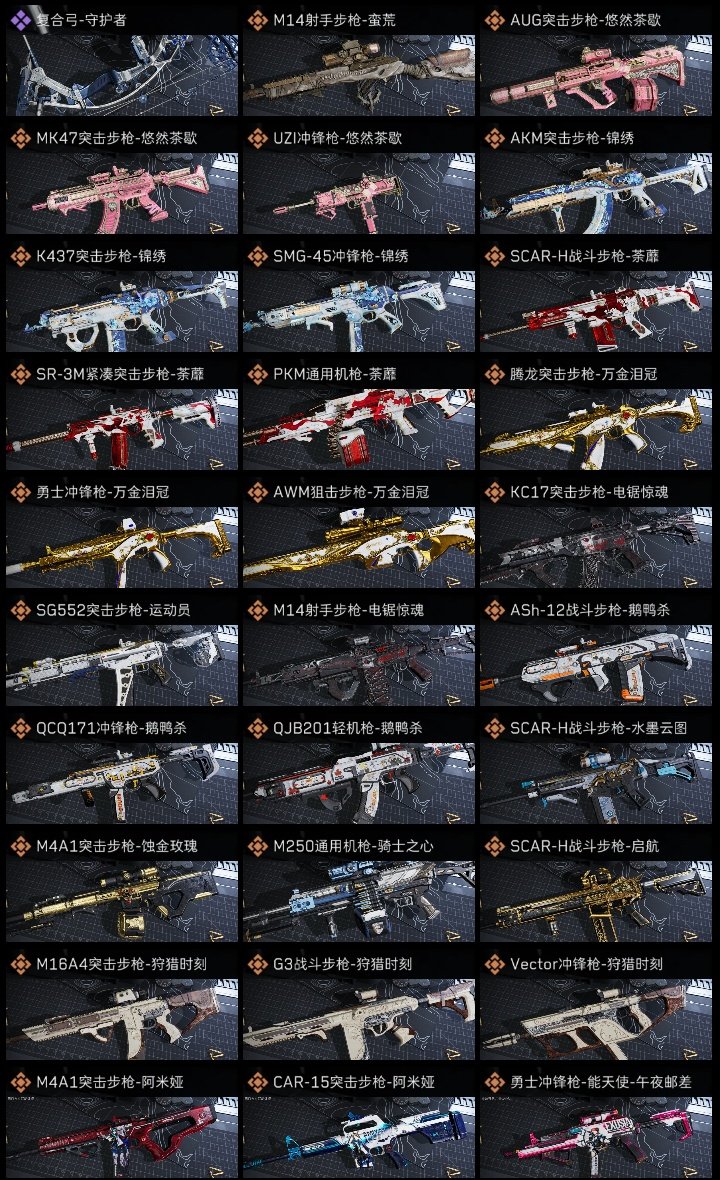Click the rarity icon next to KC17突击步枪-电锯惊魂
The height and width of the screenshot is (1180, 720).
tap(495, 492)
